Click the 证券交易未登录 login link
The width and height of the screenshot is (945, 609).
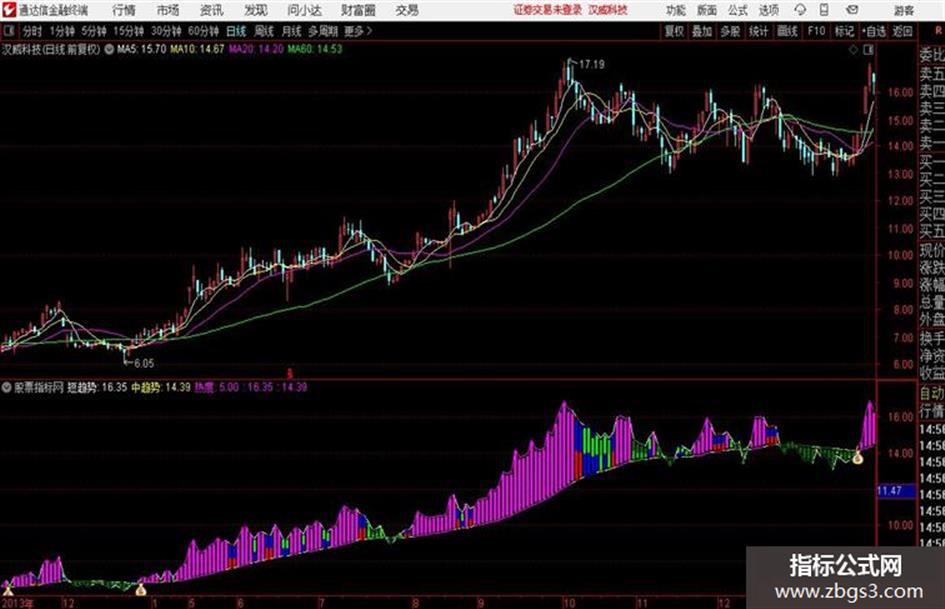pos(548,10)
